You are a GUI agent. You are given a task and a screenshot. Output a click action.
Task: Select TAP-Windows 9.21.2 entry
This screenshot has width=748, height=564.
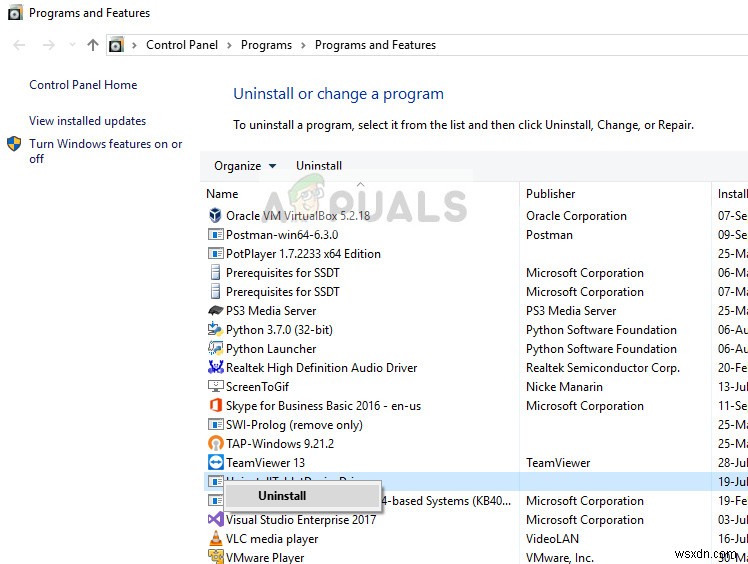(280, 444)
